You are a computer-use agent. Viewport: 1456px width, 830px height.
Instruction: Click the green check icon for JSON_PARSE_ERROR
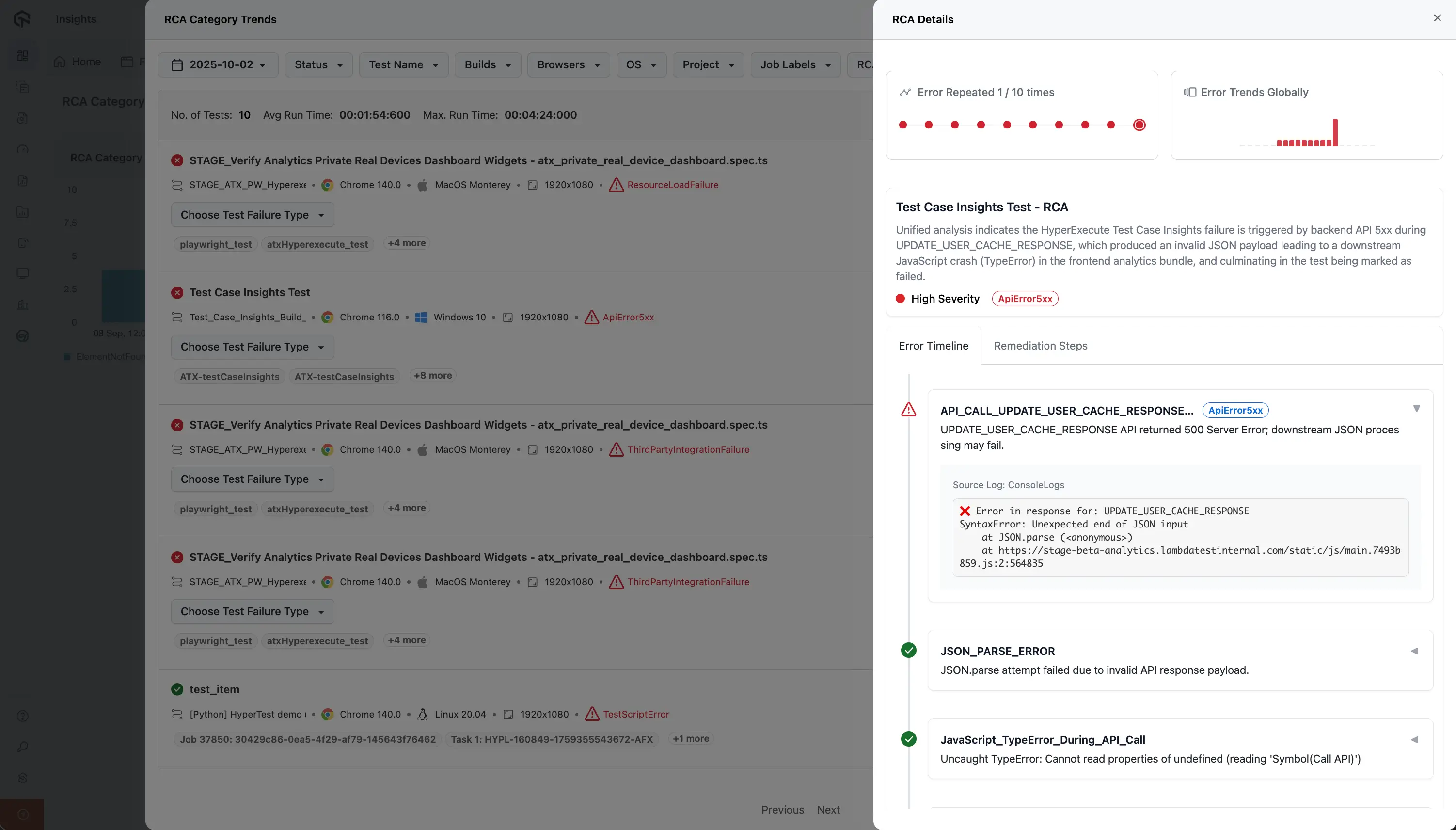coord(908,651)
